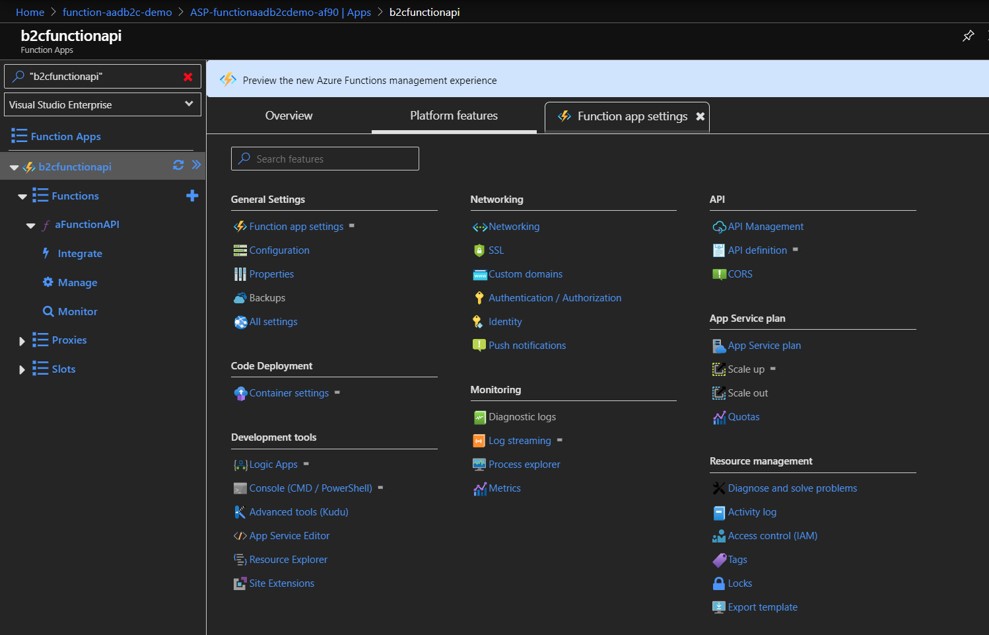989x635 pixels.
Task: Open Push notifications link
Action: point(527,346)
